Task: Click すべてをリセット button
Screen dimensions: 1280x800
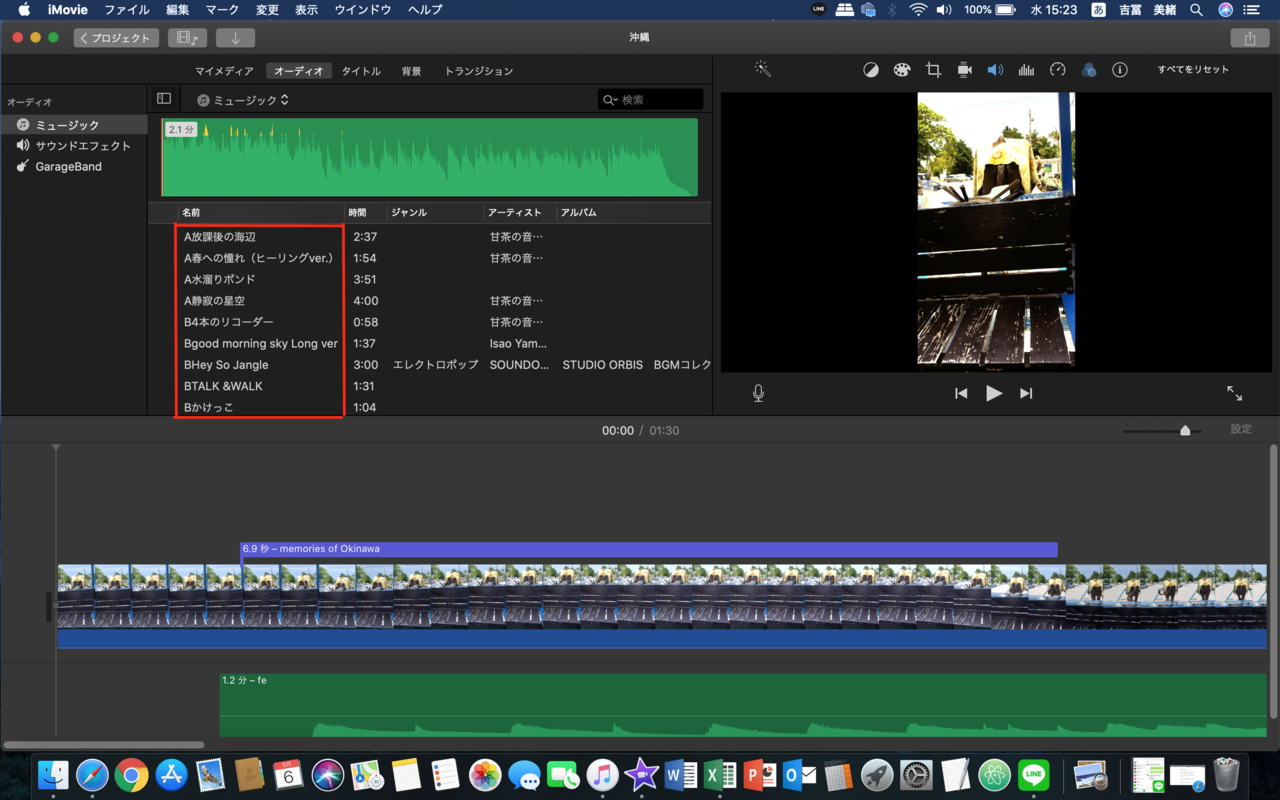Action: pos(1193,70)
